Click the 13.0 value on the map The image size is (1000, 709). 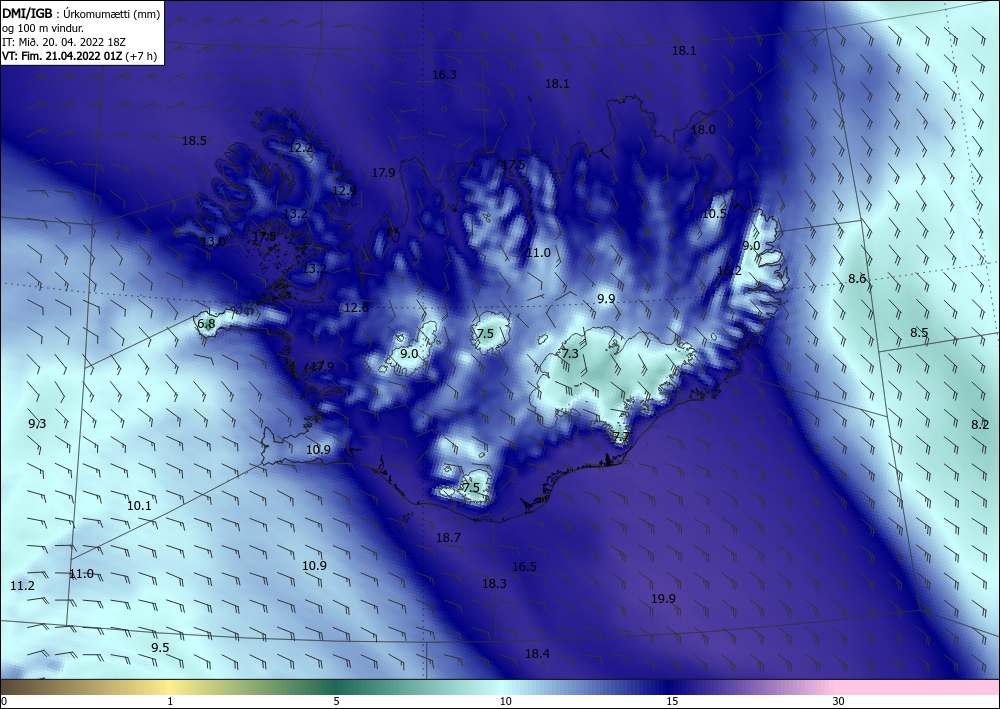click(212, 241)
